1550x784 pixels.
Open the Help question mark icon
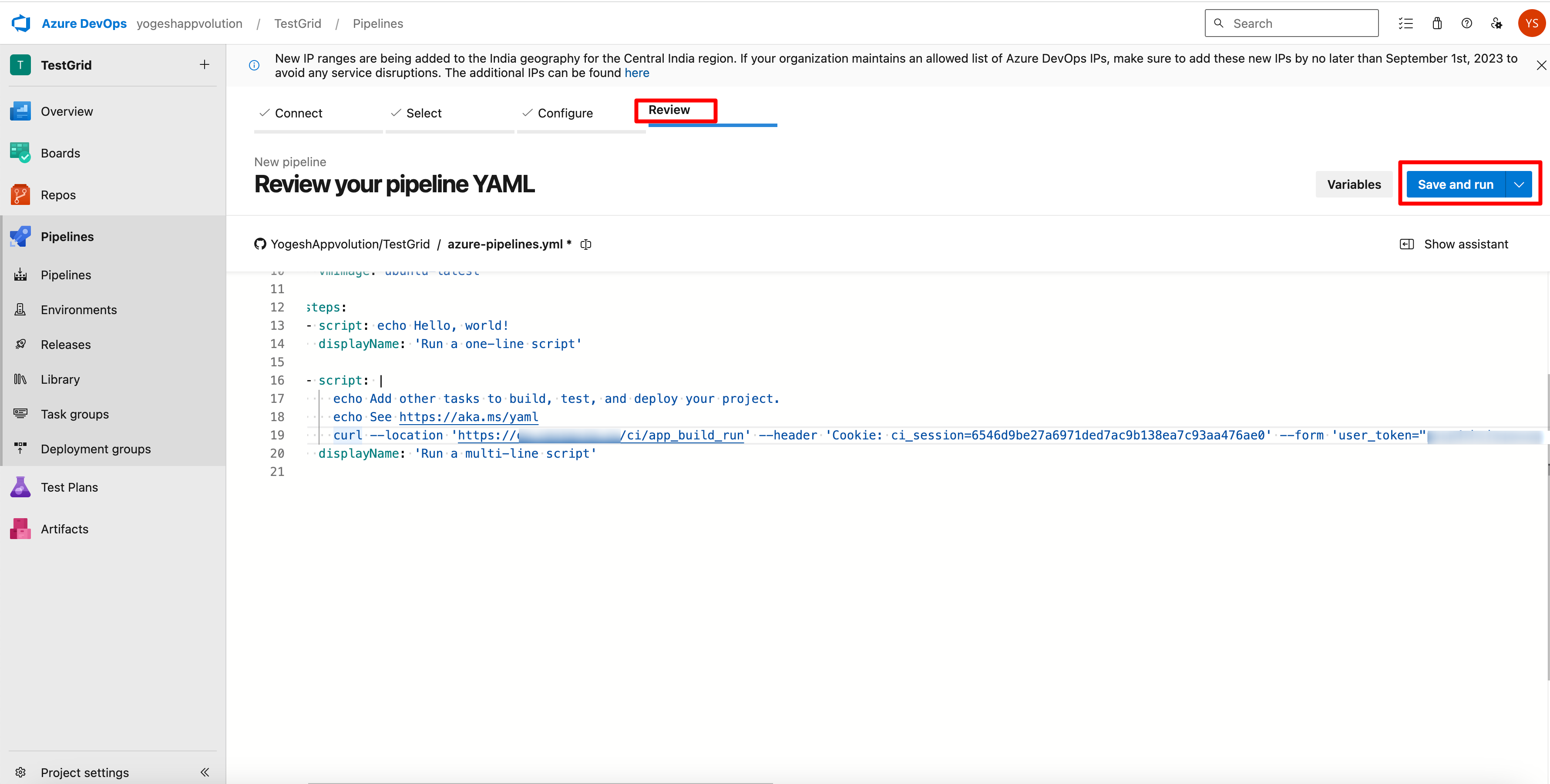pos(1466,23)
